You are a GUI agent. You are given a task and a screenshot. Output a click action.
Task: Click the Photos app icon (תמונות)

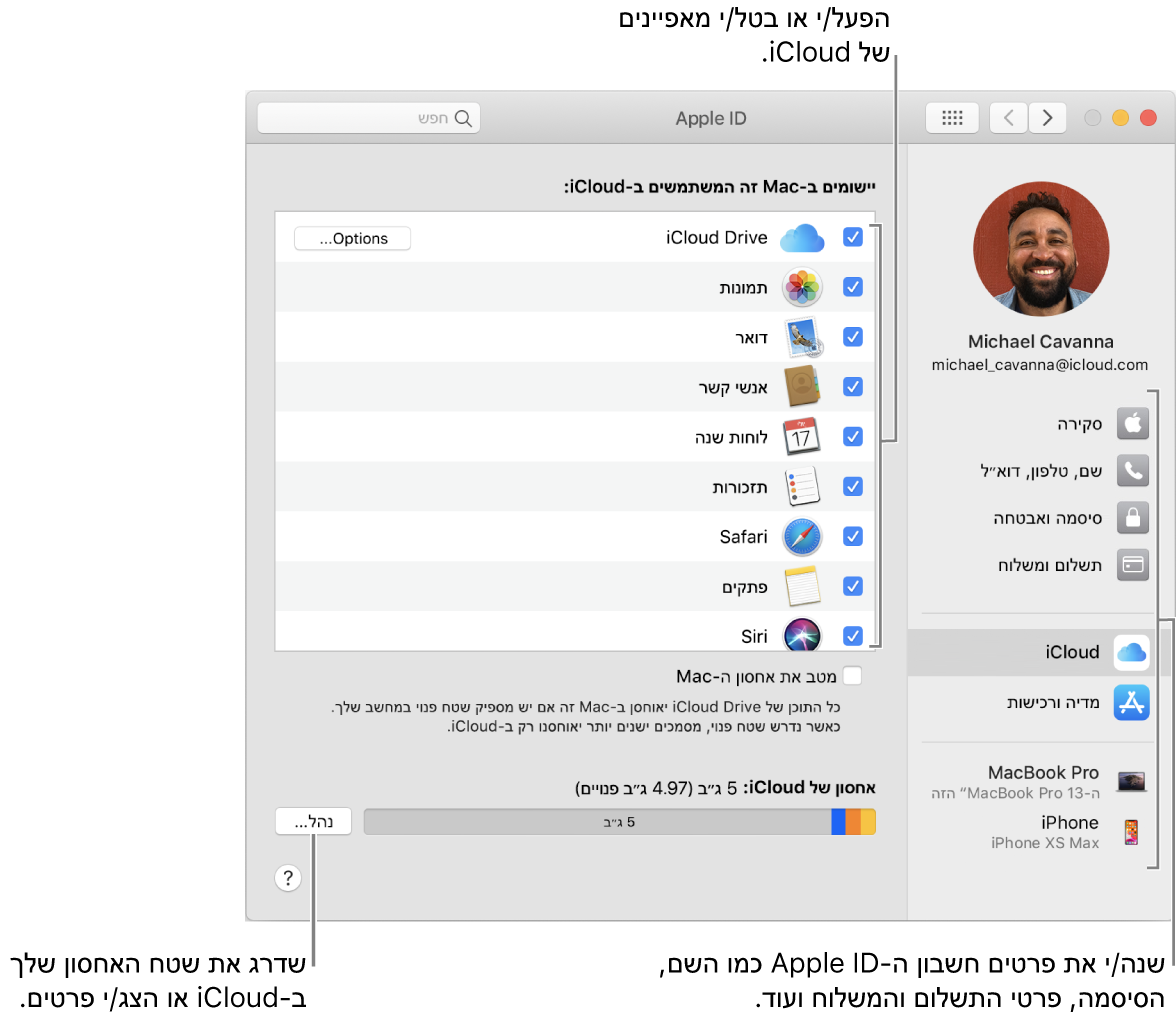click(802, 287)
